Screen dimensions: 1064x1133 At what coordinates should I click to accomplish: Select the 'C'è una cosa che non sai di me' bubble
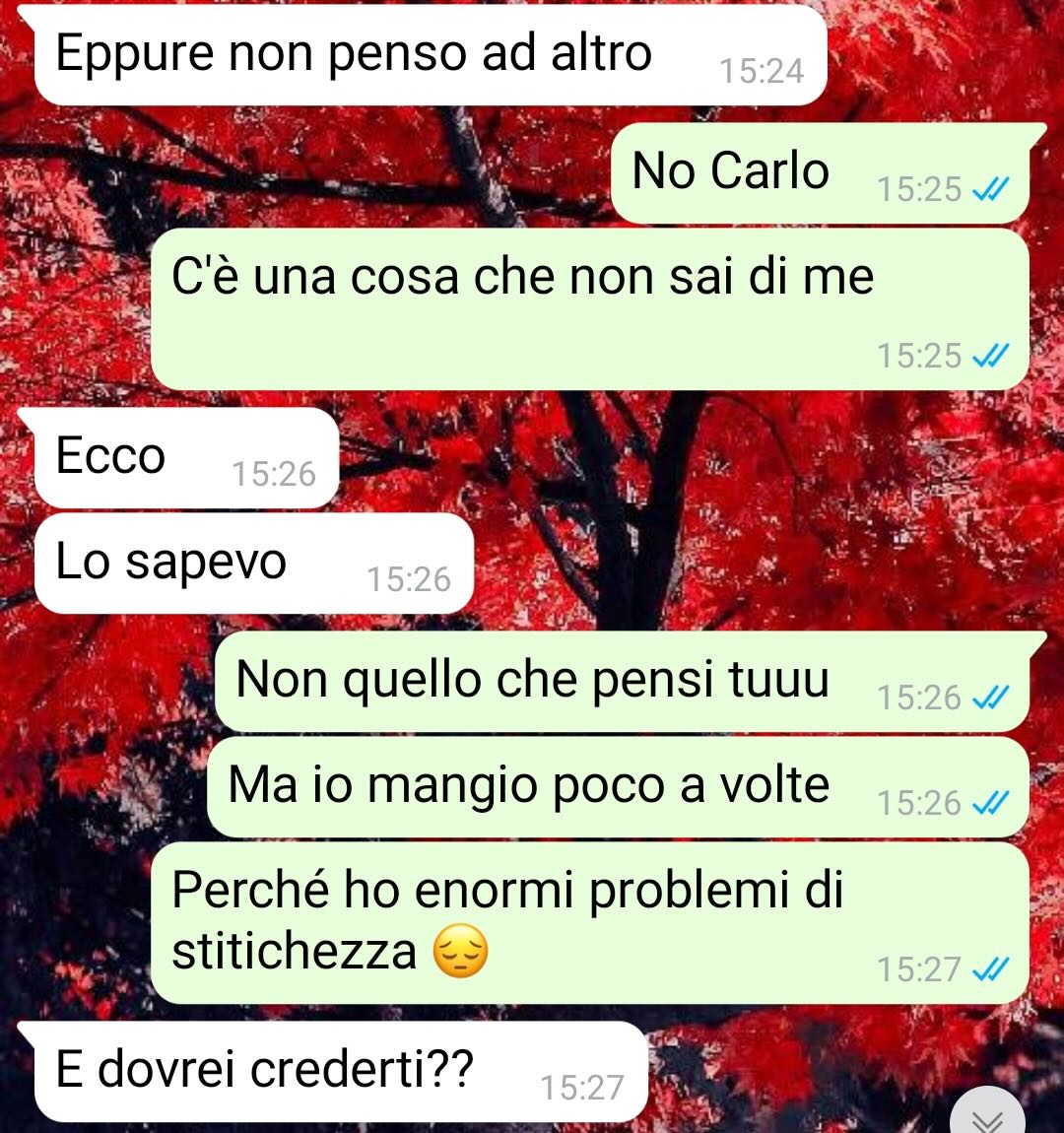pos(590,309)
